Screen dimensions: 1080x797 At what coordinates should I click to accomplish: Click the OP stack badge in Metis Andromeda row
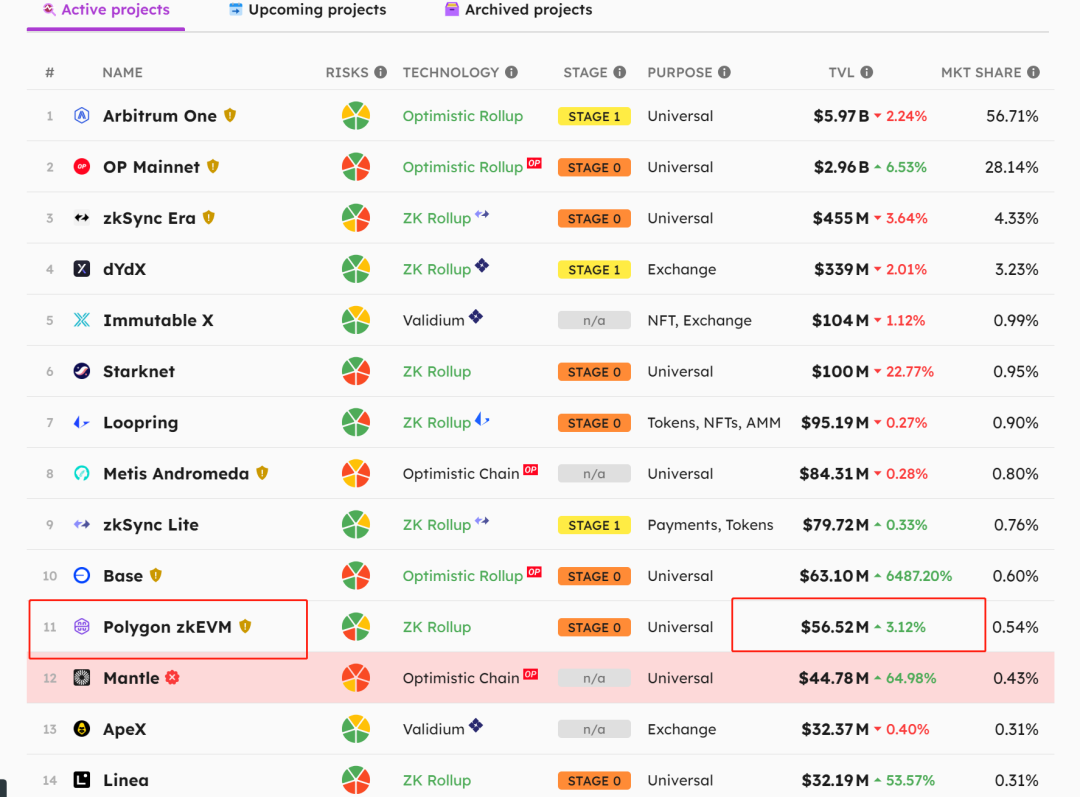[530, 470]
